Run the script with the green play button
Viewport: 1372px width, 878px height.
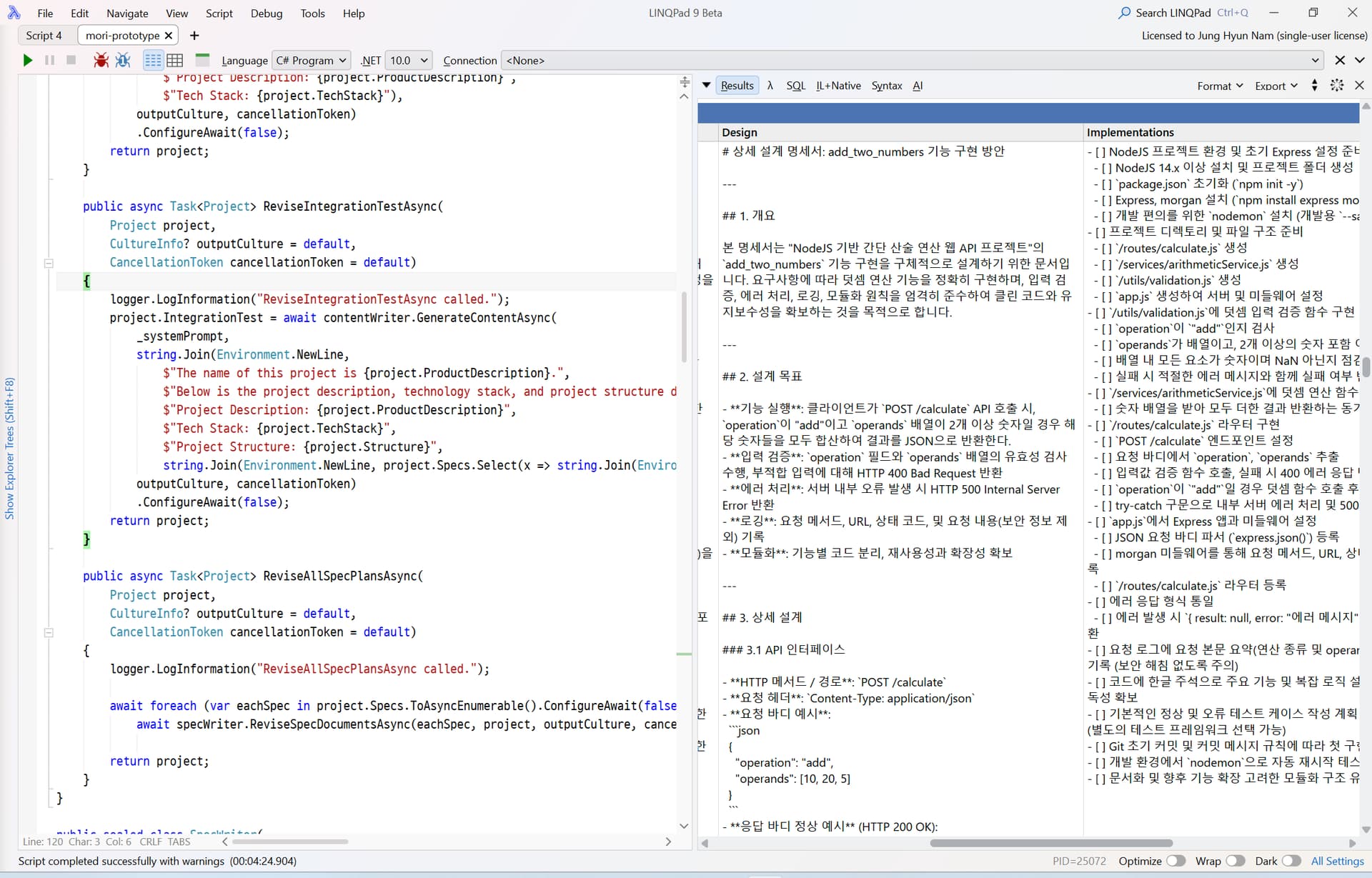28,61
